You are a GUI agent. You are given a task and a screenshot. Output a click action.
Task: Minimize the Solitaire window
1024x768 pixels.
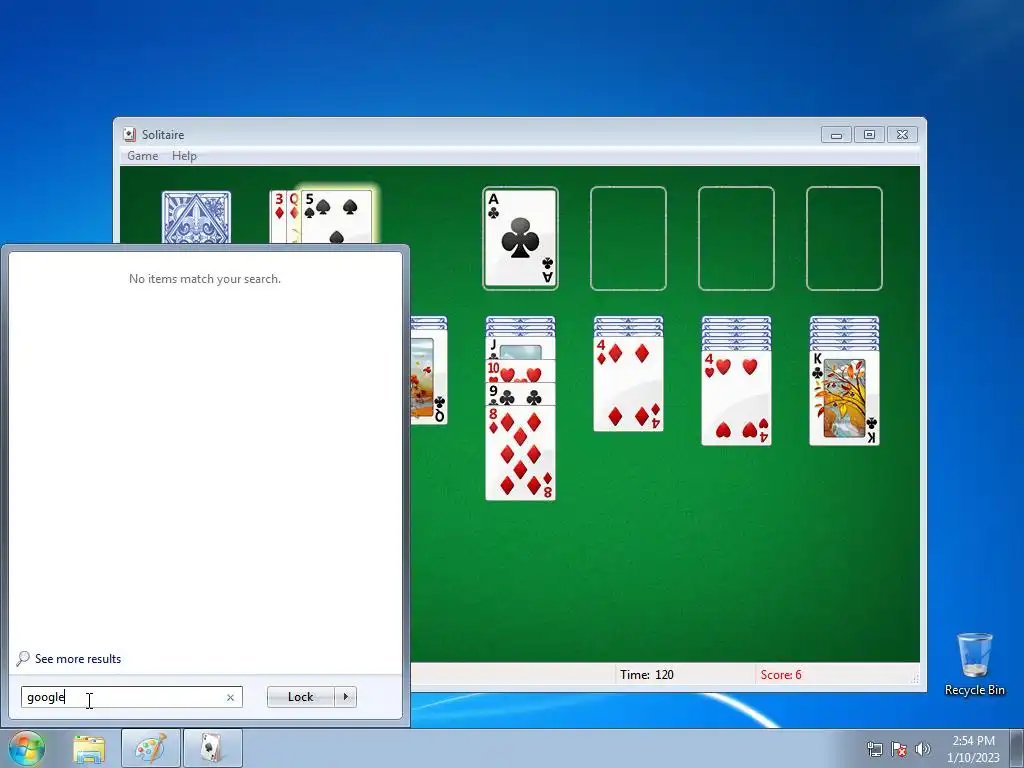(x=836, y=135)
